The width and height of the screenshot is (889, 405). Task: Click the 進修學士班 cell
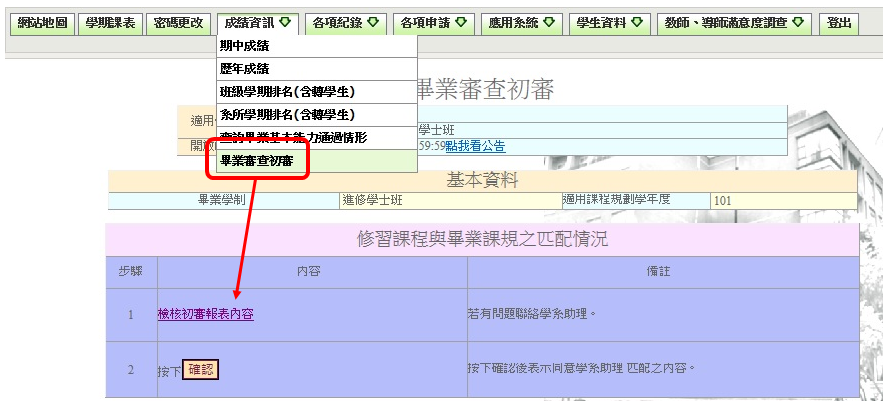451,200
